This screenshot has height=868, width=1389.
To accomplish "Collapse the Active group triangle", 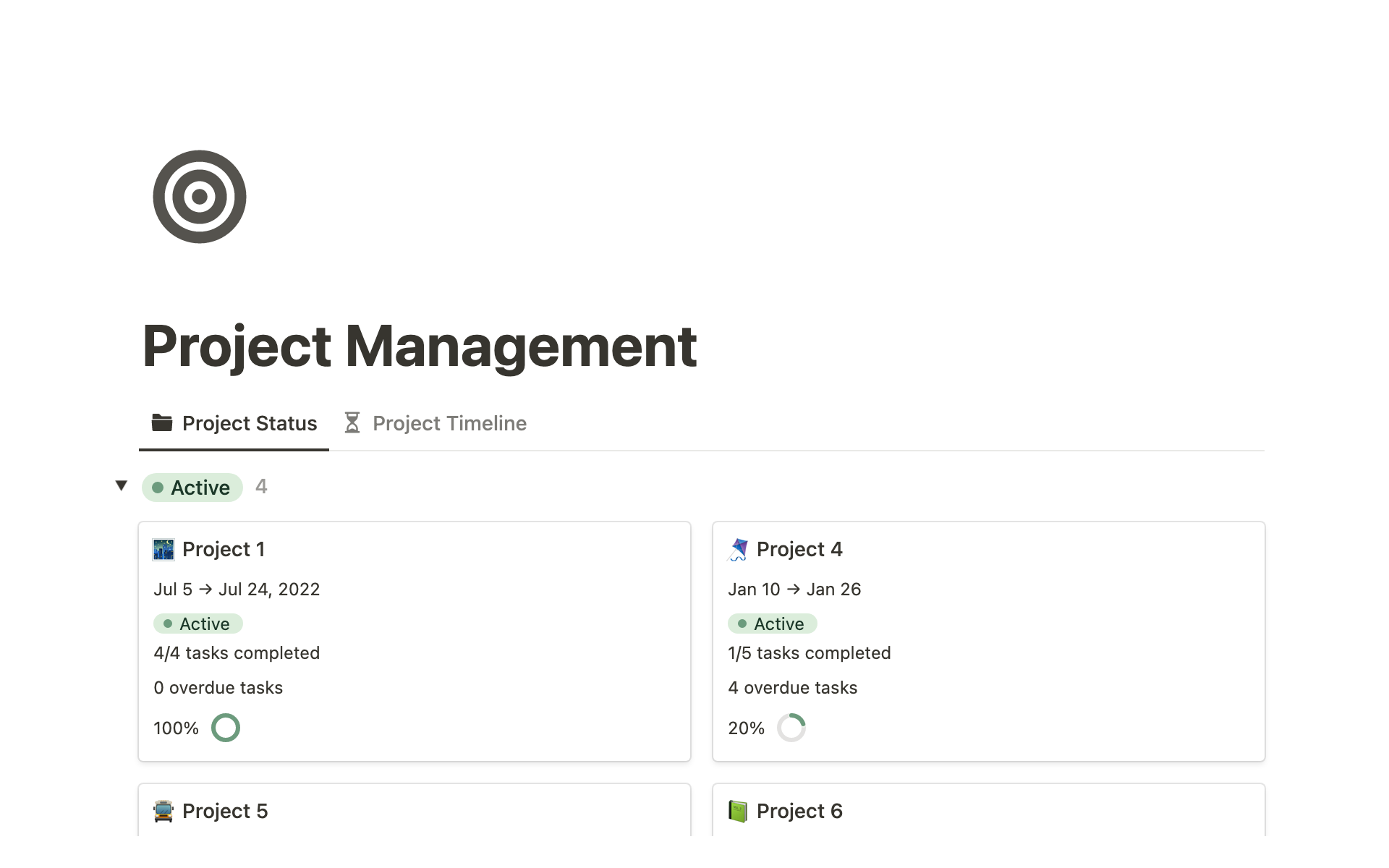I will [122, 485].
